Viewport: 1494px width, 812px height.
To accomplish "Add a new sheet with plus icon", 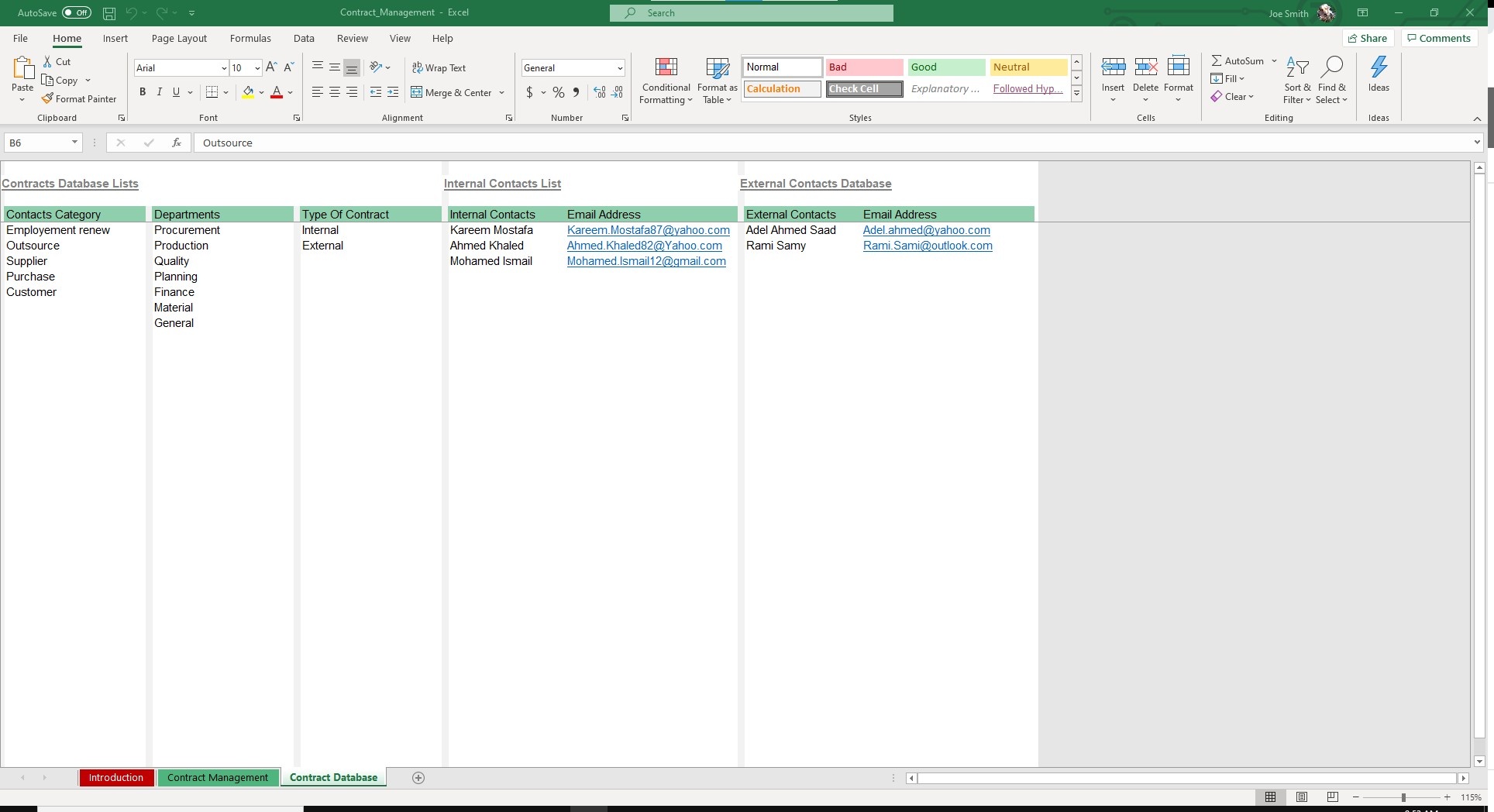I will tap(418, 778).
